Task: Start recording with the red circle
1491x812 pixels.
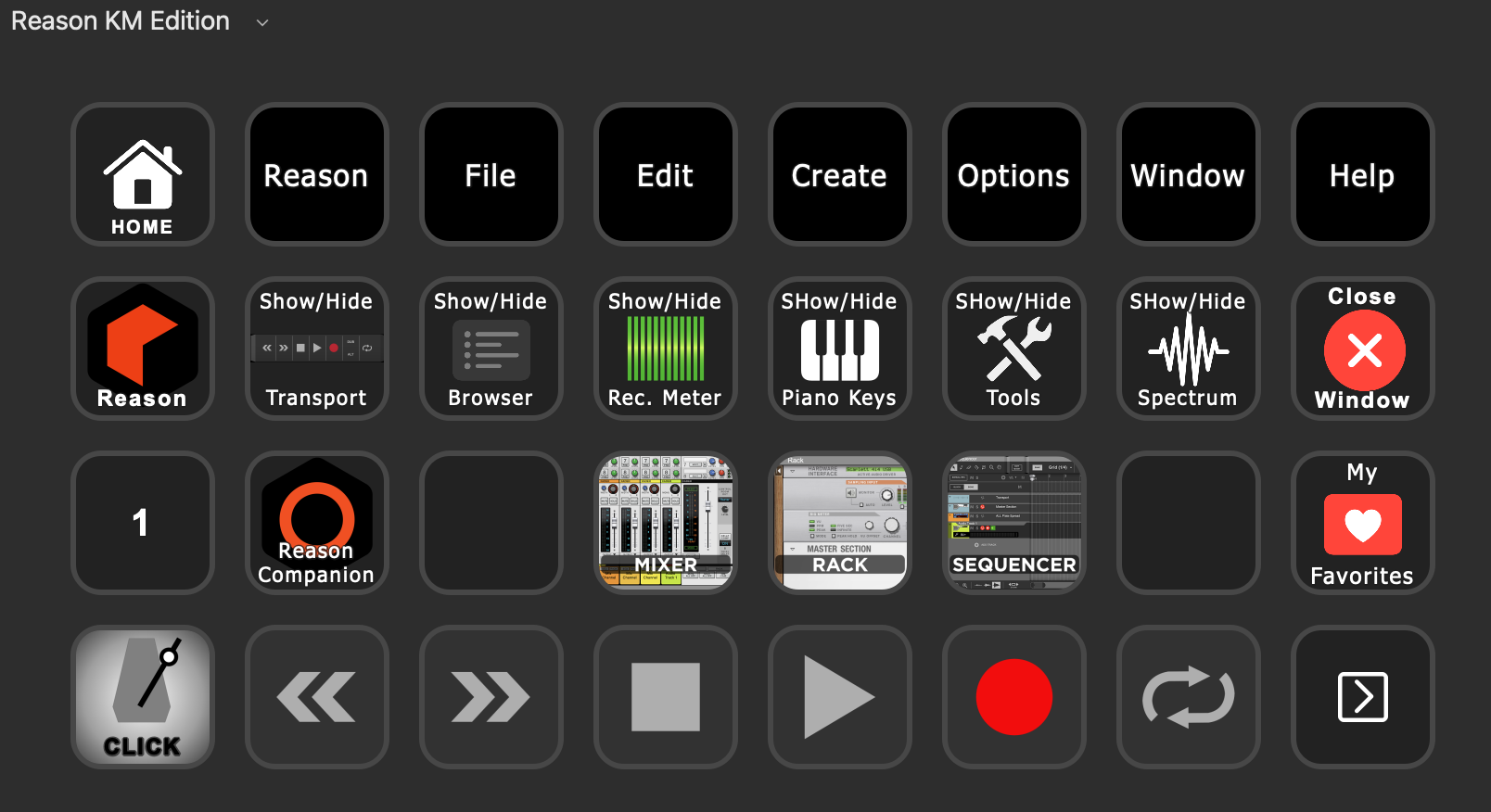Action: tap(1014, 697)
